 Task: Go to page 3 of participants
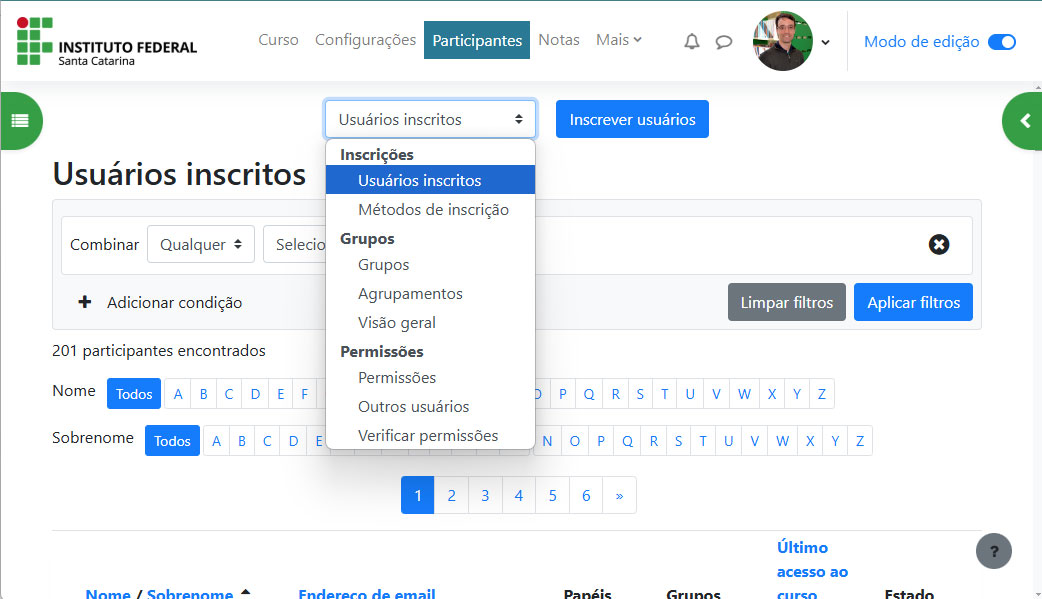(x=485, y=495)
